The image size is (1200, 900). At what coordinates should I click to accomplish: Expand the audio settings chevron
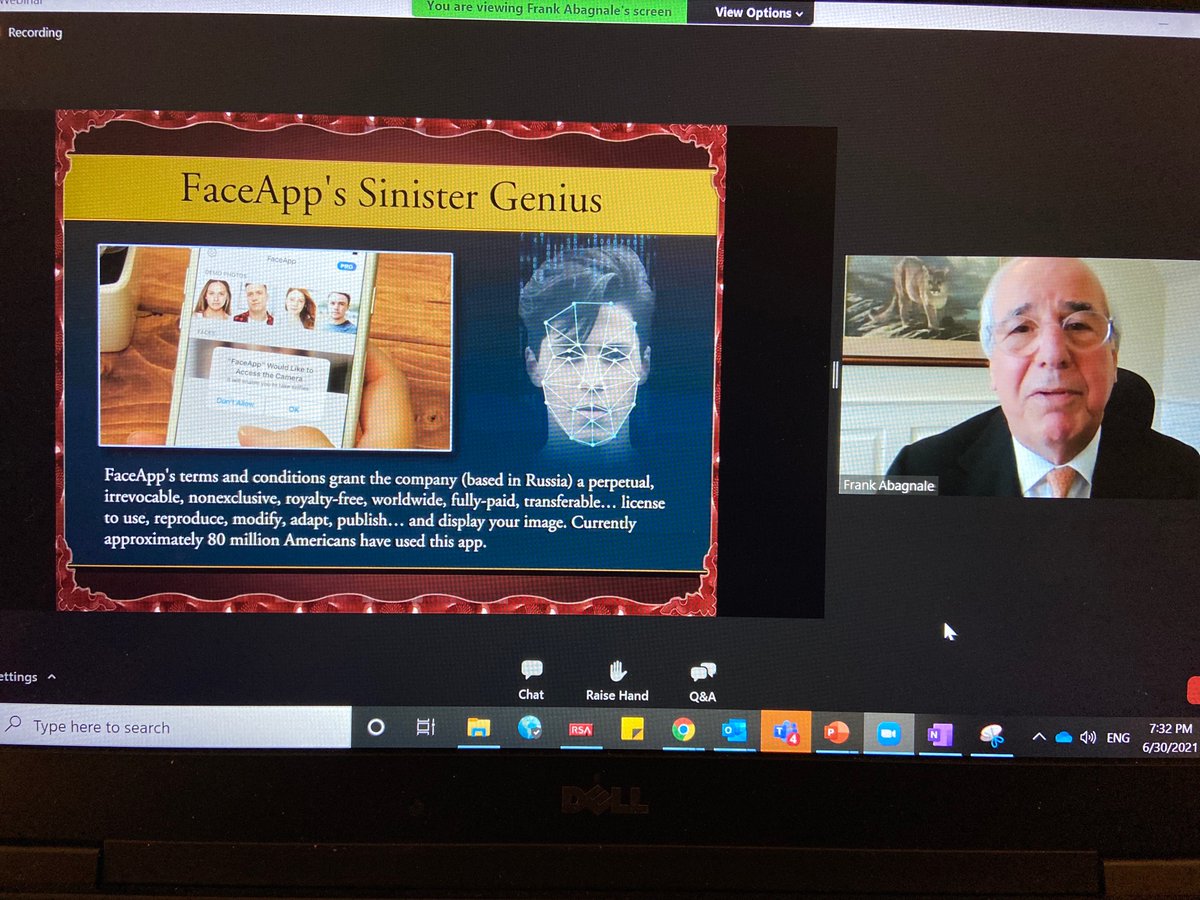tap(52, 676)
